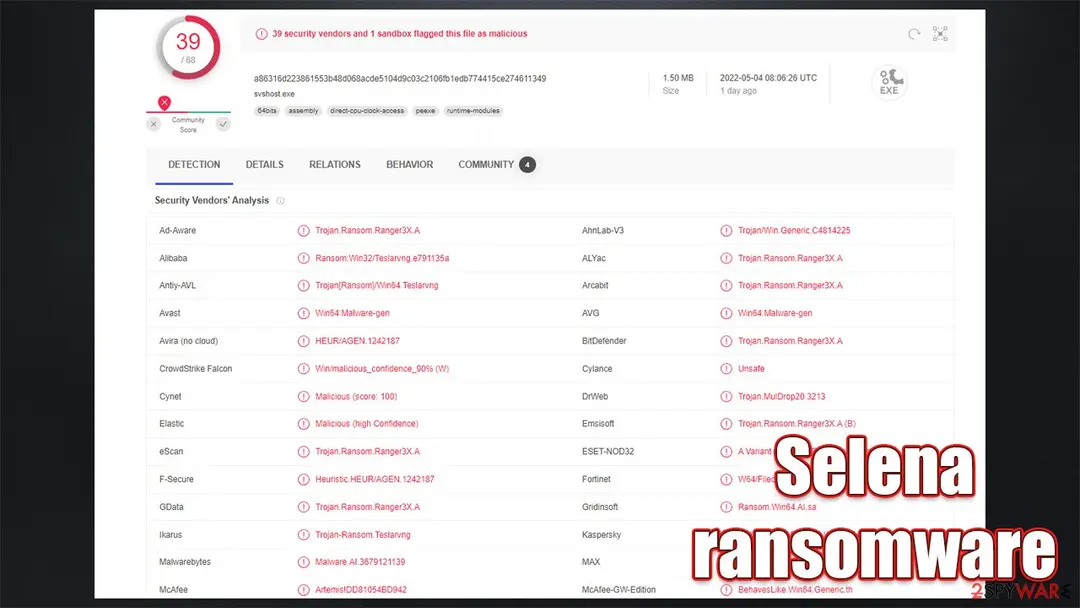Screen dimensions: 1080x608
Task: Click the 2022-05-04 08:06:26 UTC timestamp
Action: pyautogui.click(x=769, y=78)
